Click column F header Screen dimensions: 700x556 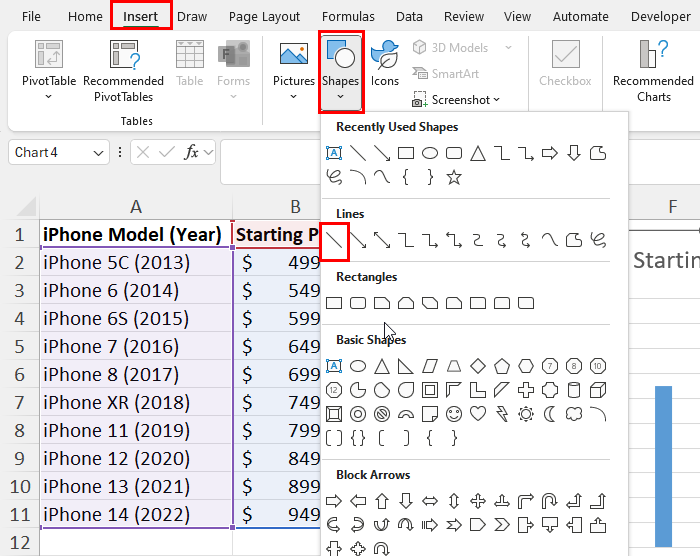pyautogui.click(x=673, y=207)
